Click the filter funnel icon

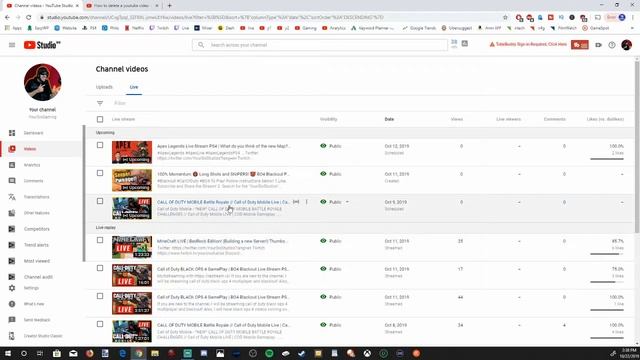100,103
